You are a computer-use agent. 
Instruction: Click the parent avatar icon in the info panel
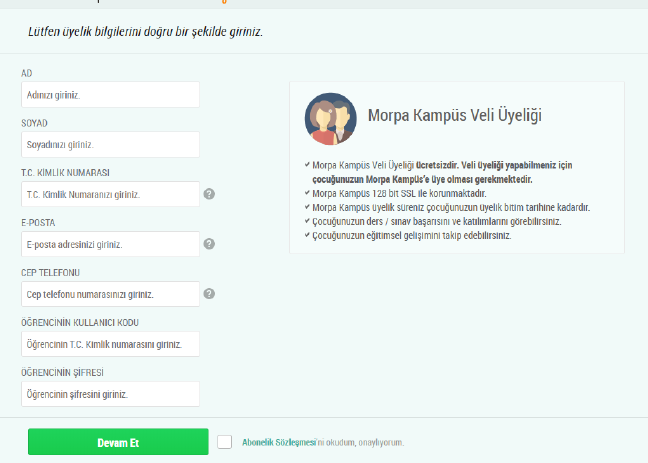point(330,117)
